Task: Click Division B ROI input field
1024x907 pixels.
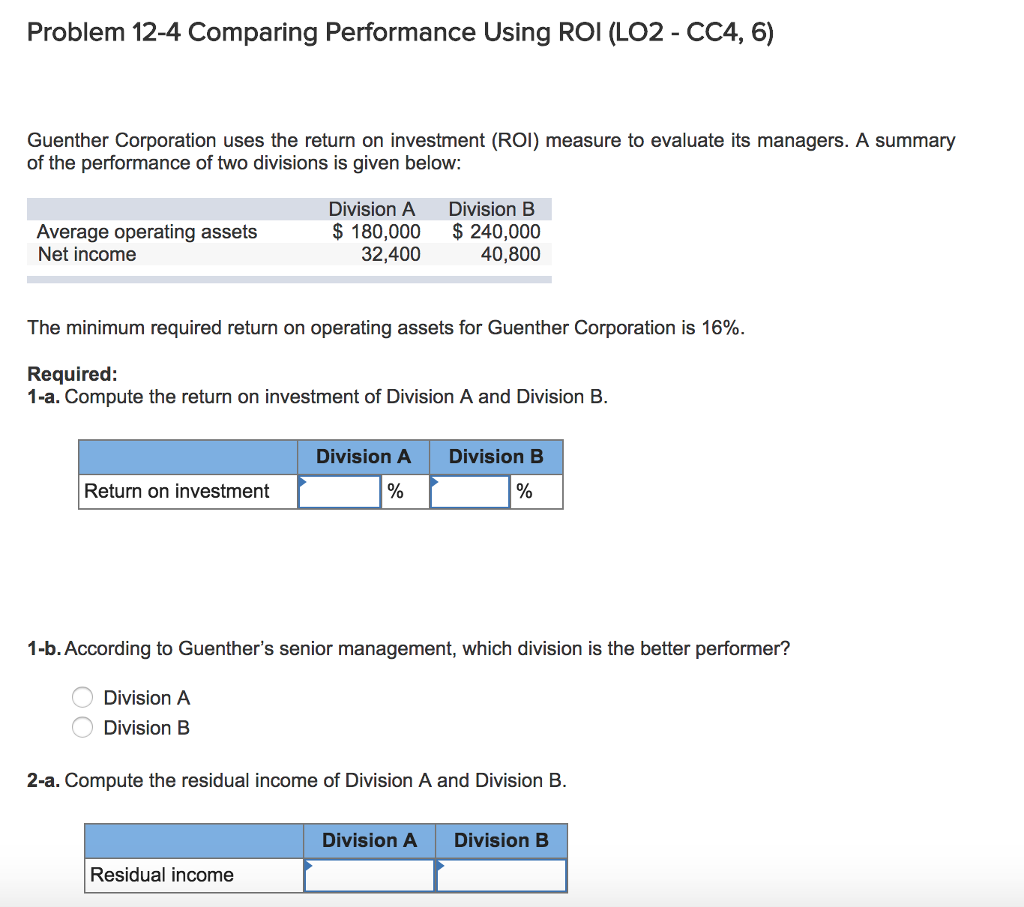Action: pos(470,491)
